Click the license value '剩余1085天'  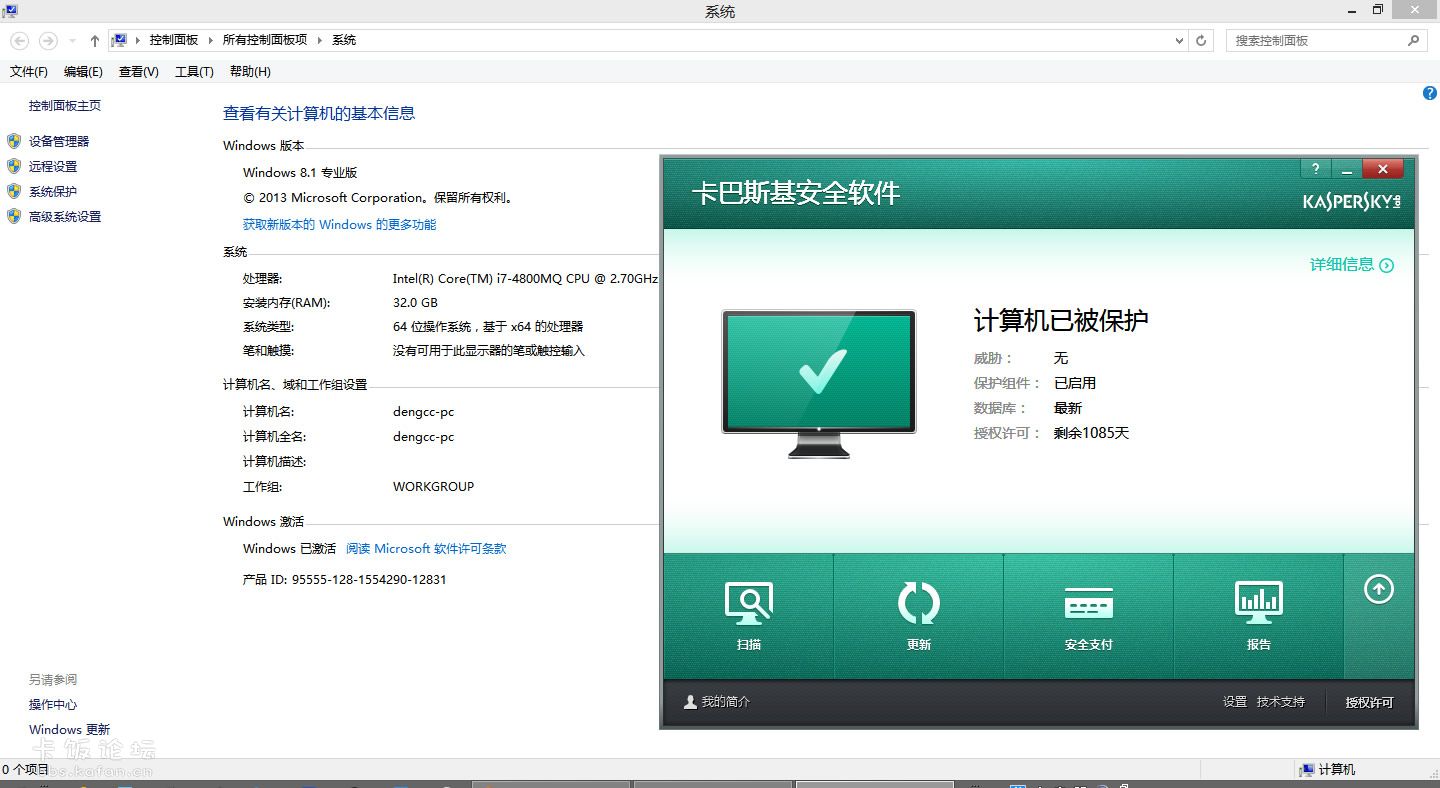coord(1091,434)
